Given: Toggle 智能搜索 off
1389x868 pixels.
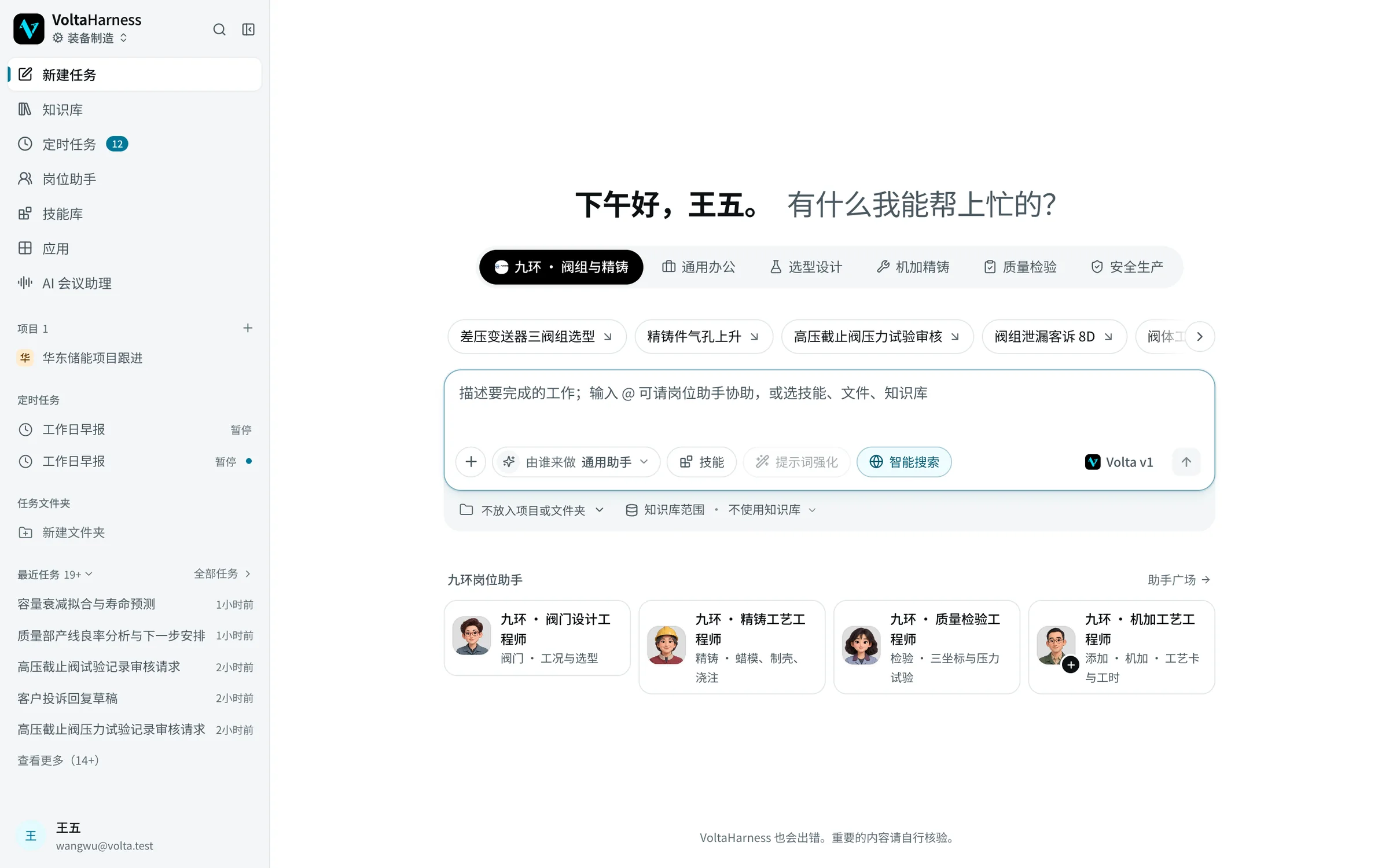Looking at the screenshot, I should [x=904, y=462].
